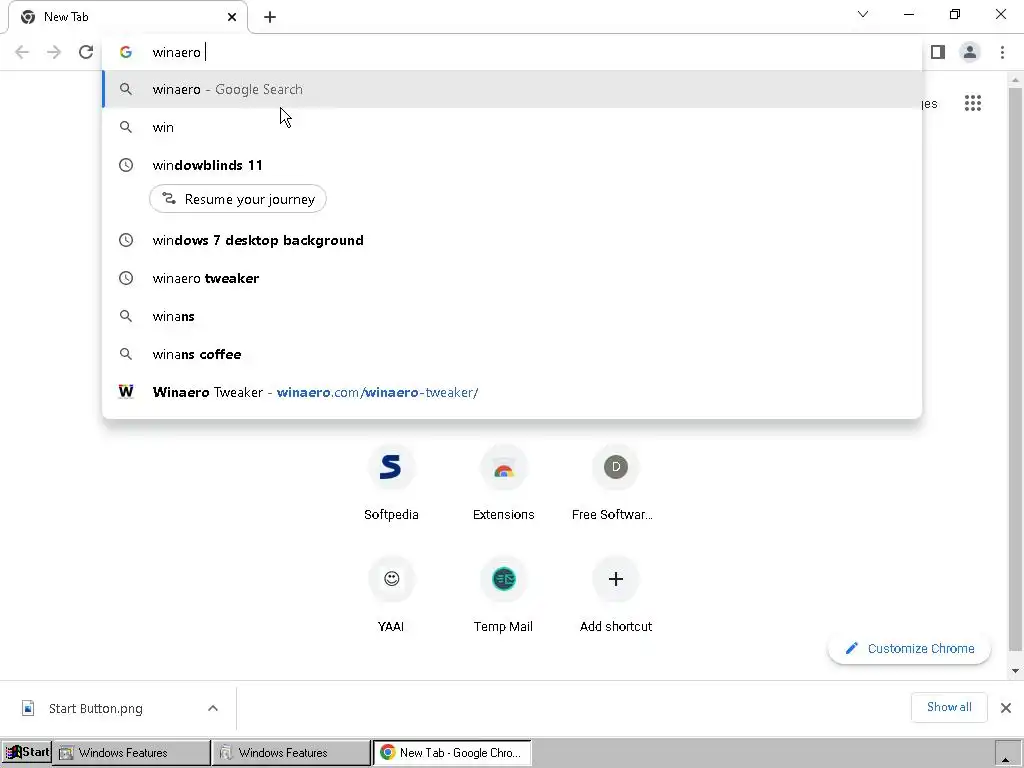The image size is (1024, 768).
Task: Close the New Tab tab
Action: pyautogui.click(x=232, y=18)
